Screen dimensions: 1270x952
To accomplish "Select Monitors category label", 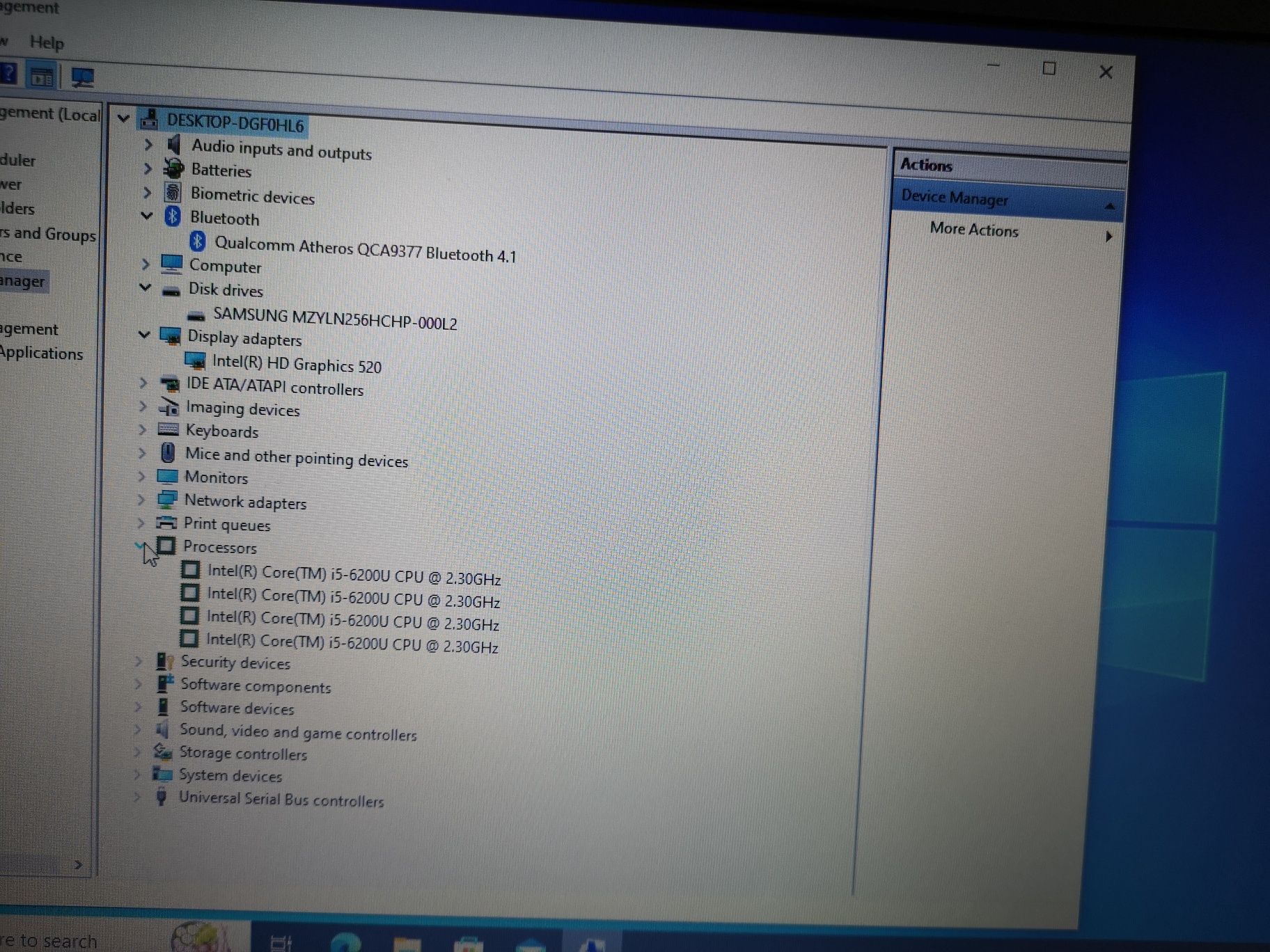I will [x=216, y=477].
